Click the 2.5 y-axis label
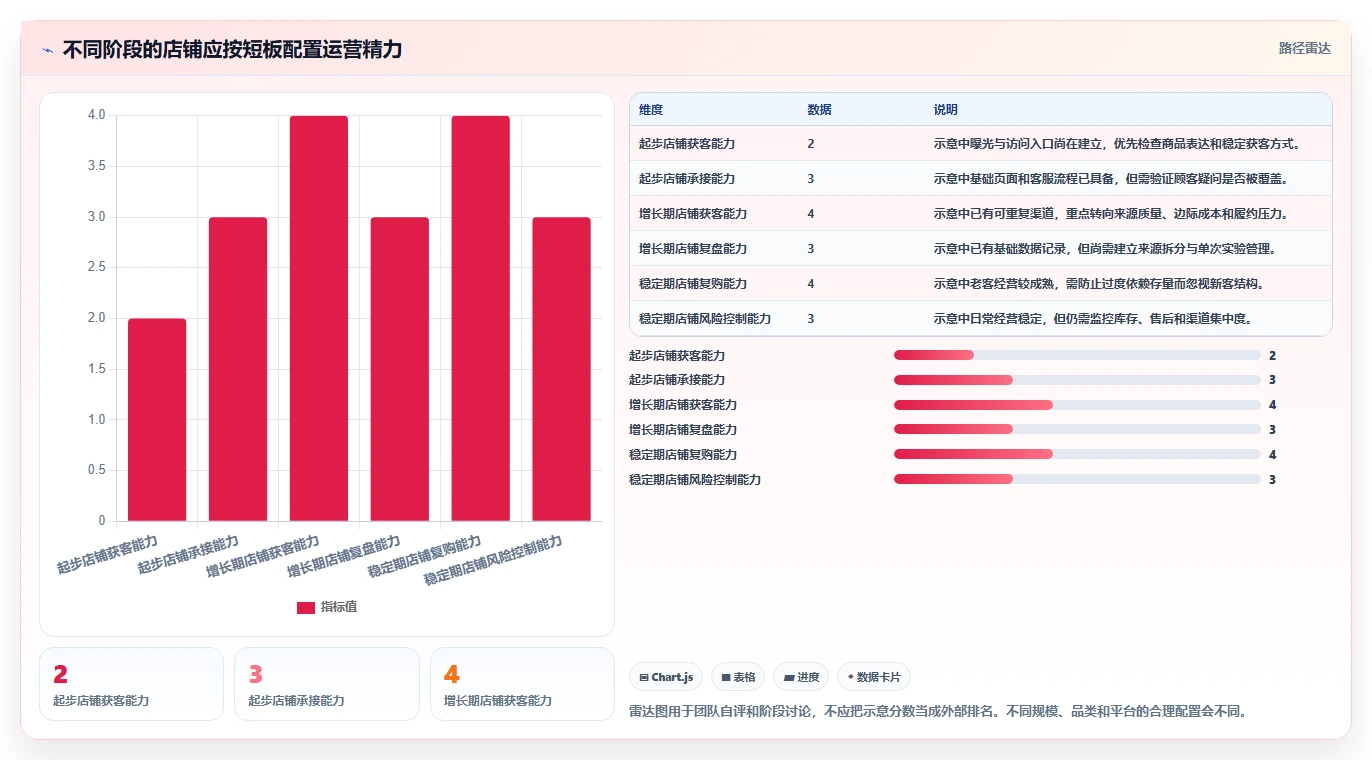Screen dimensions: 1372x760 [x=96, y=267]
